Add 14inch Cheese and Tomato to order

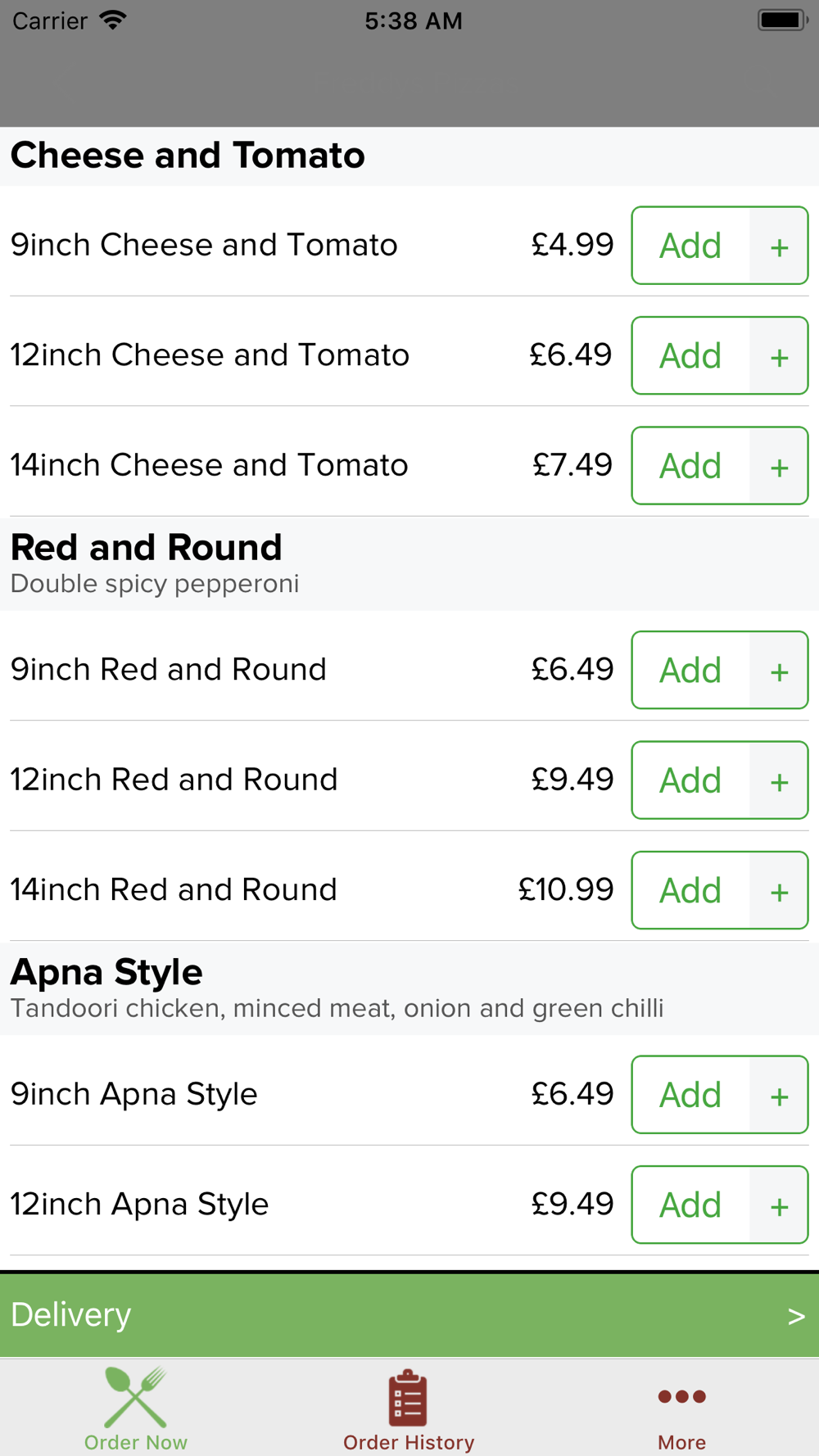690,466
